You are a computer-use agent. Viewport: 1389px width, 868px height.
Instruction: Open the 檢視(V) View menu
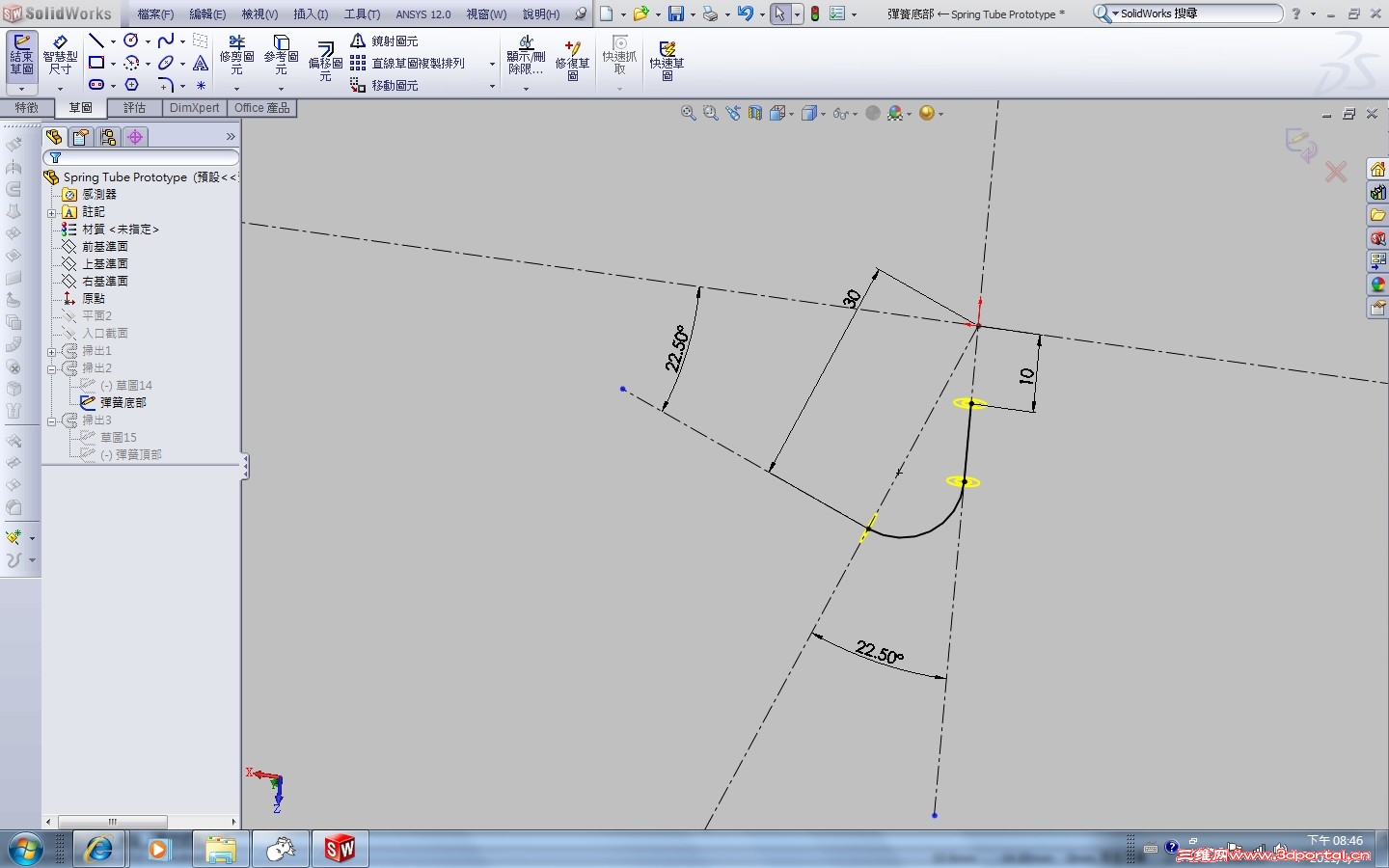pos(259,14)
